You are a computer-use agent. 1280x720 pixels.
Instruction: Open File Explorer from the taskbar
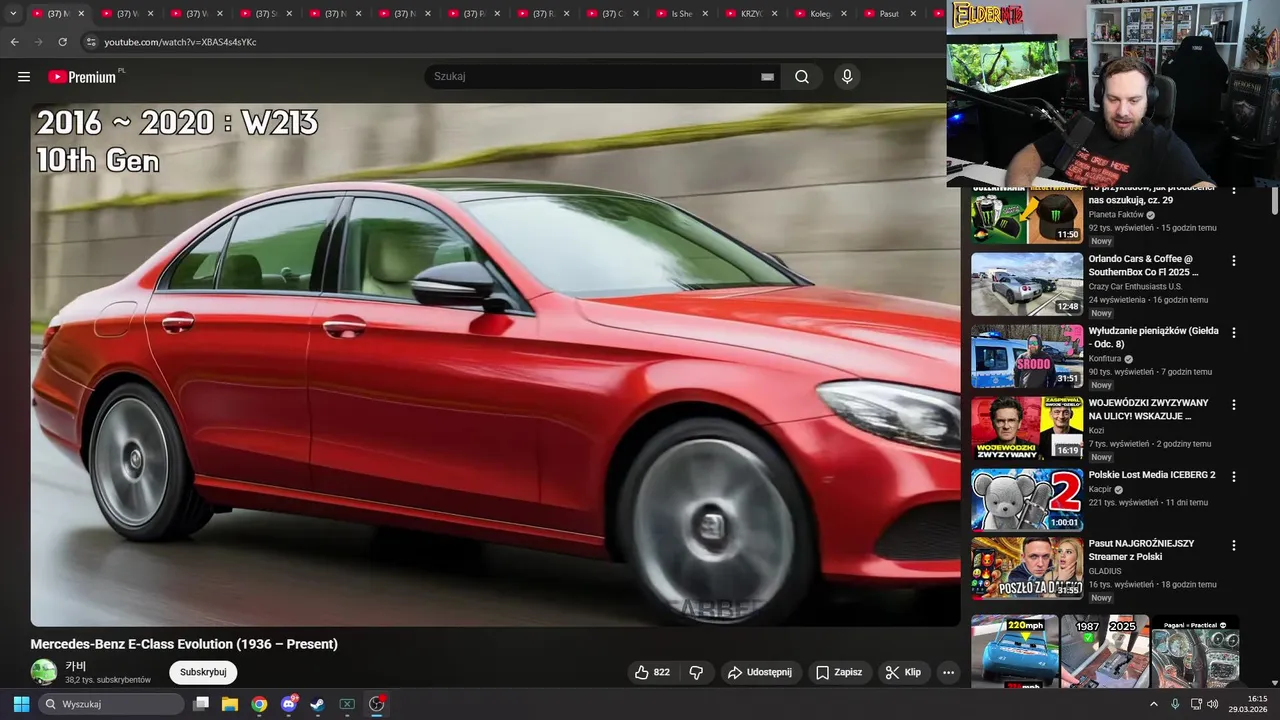(230, 704)
